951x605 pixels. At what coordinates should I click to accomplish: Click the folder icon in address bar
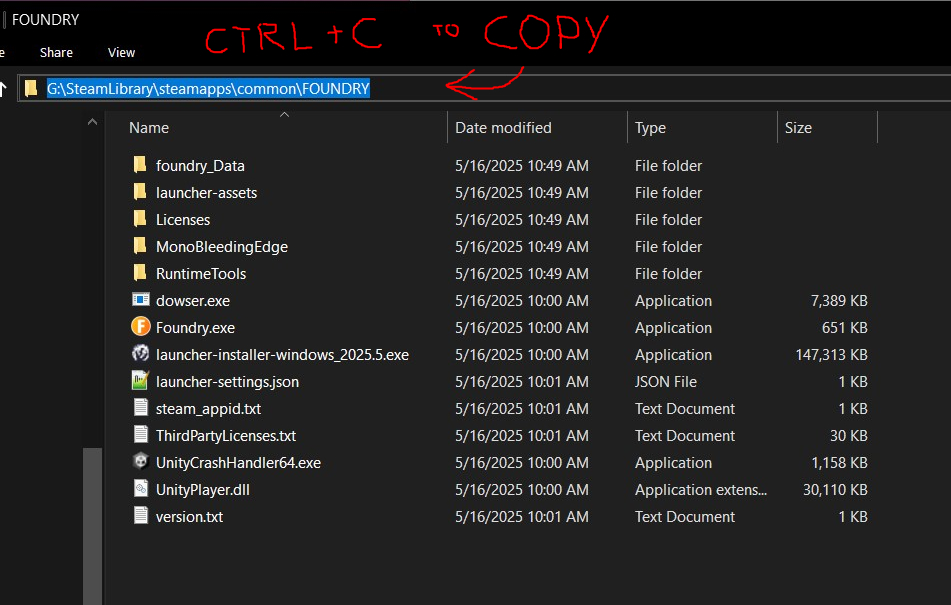(x=31, y=89)
